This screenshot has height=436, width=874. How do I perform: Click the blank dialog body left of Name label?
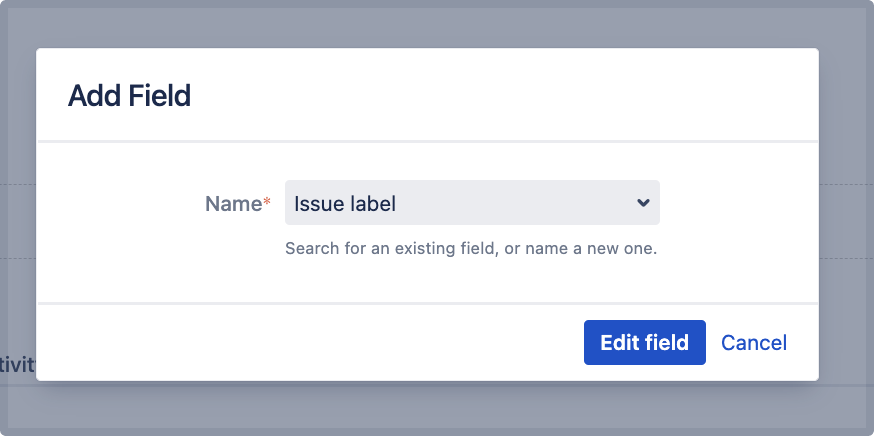point(110,204)
